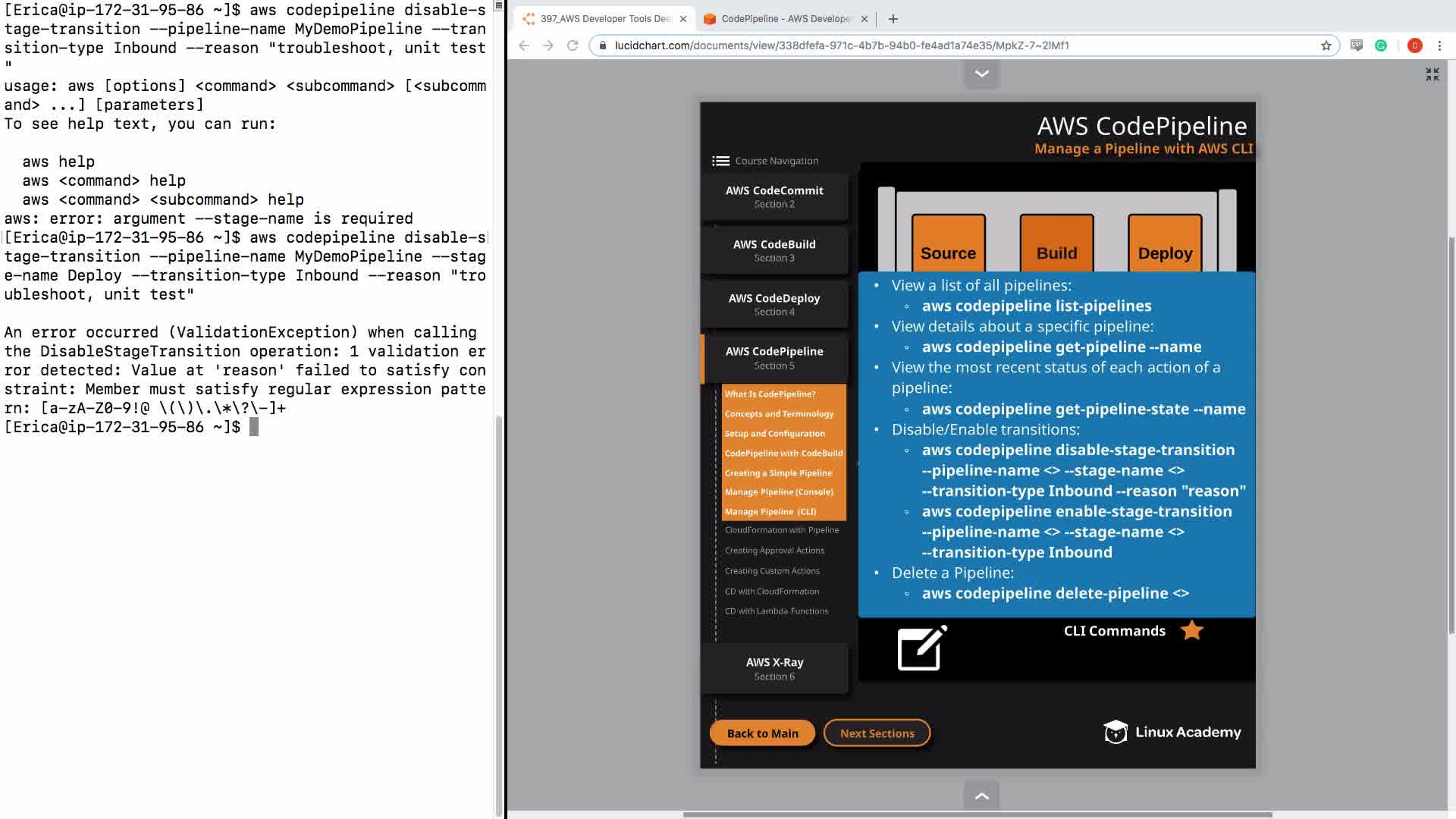Open the CloudFormation with Pipeline lesson
The width and height of the screenshot is (1456, 819).
[x=781, y=530]
